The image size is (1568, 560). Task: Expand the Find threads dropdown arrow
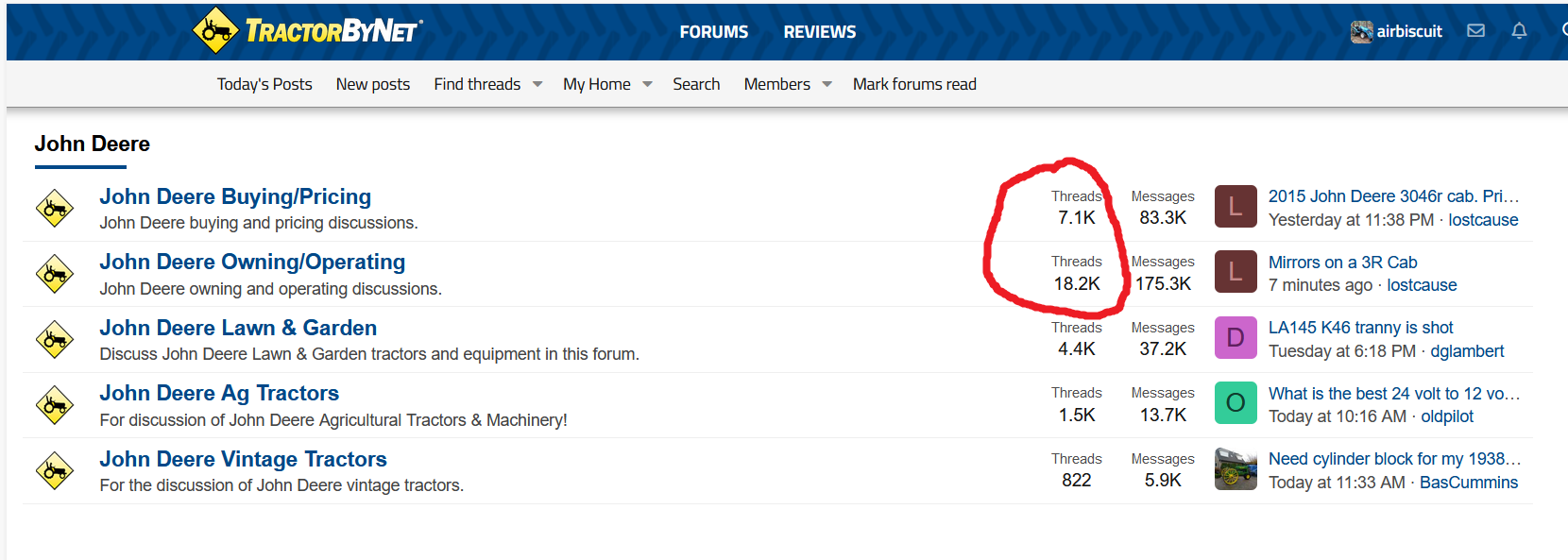[537, 84]
